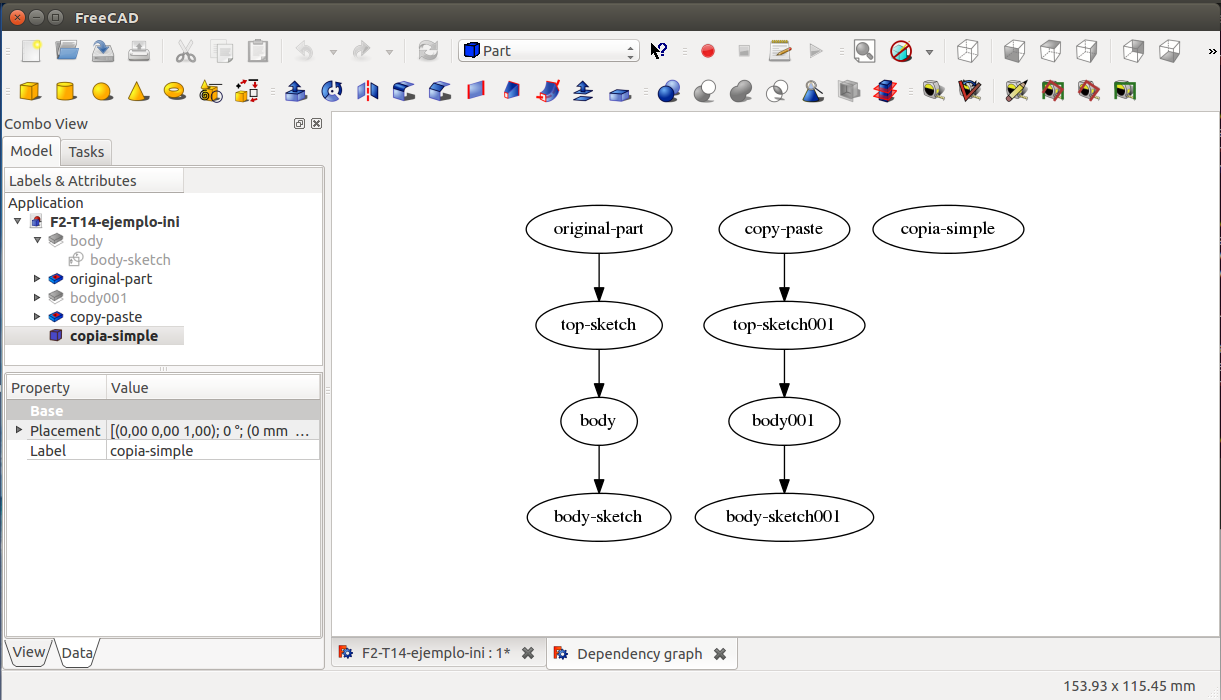1221x700 pixels.
Task: Open the draw style dropdown arrow
Action: (x=929, y=51)
